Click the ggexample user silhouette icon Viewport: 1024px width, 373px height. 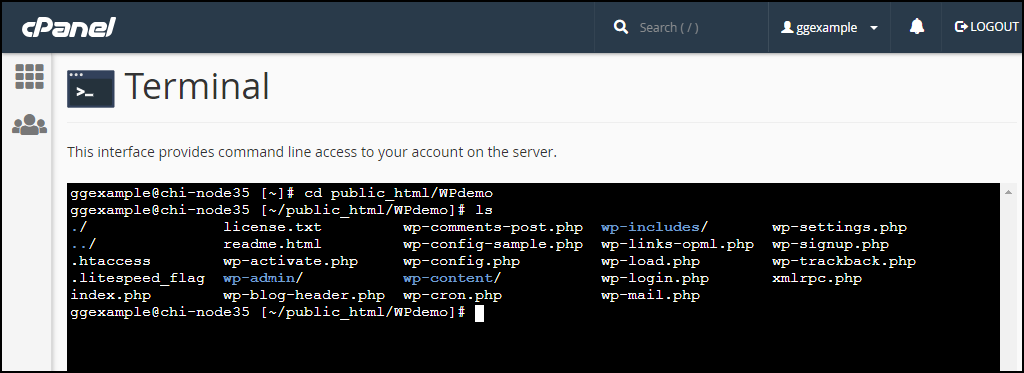788,27
